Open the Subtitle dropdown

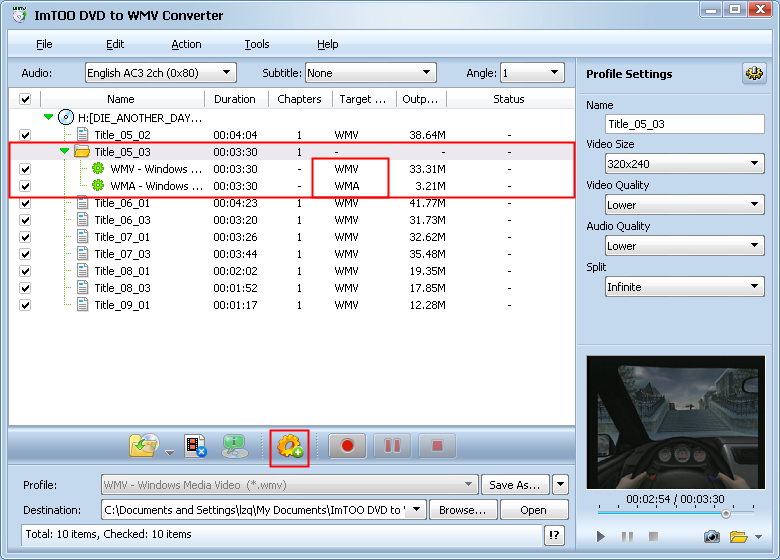click(x=371, y=73)
